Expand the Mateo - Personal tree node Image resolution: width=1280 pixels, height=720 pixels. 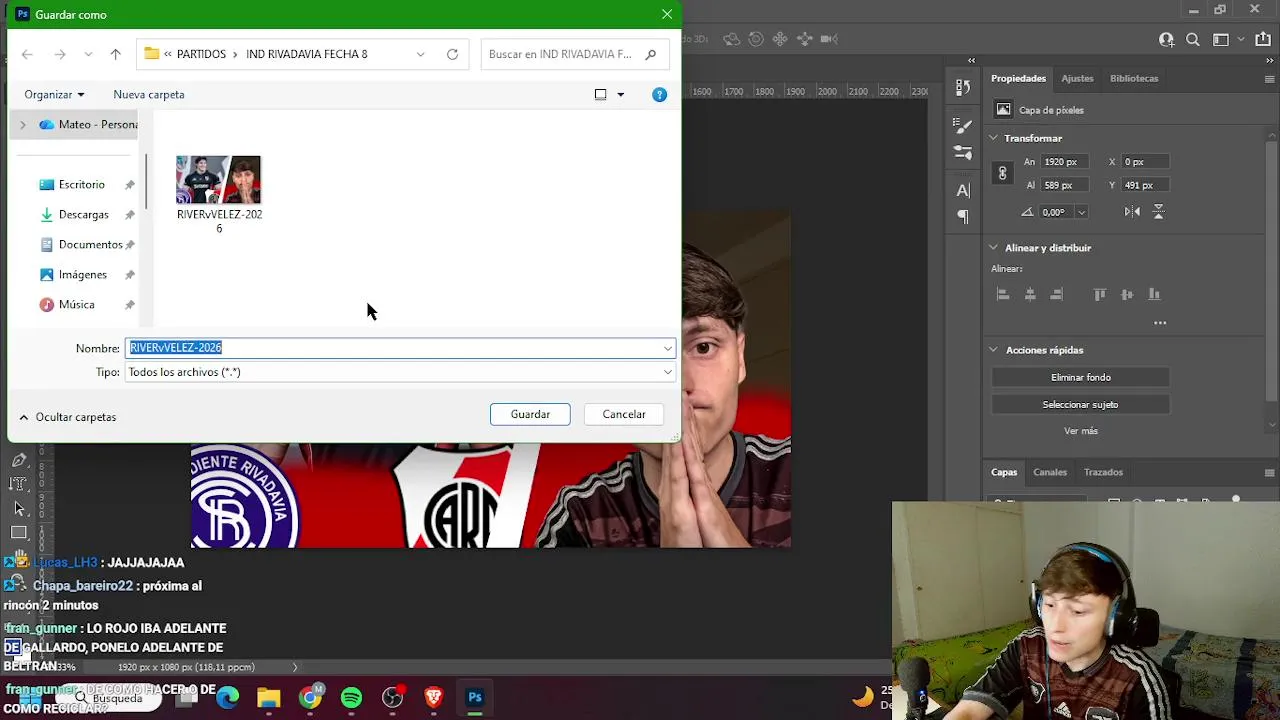pyautogui.click(x=22, y=125)
